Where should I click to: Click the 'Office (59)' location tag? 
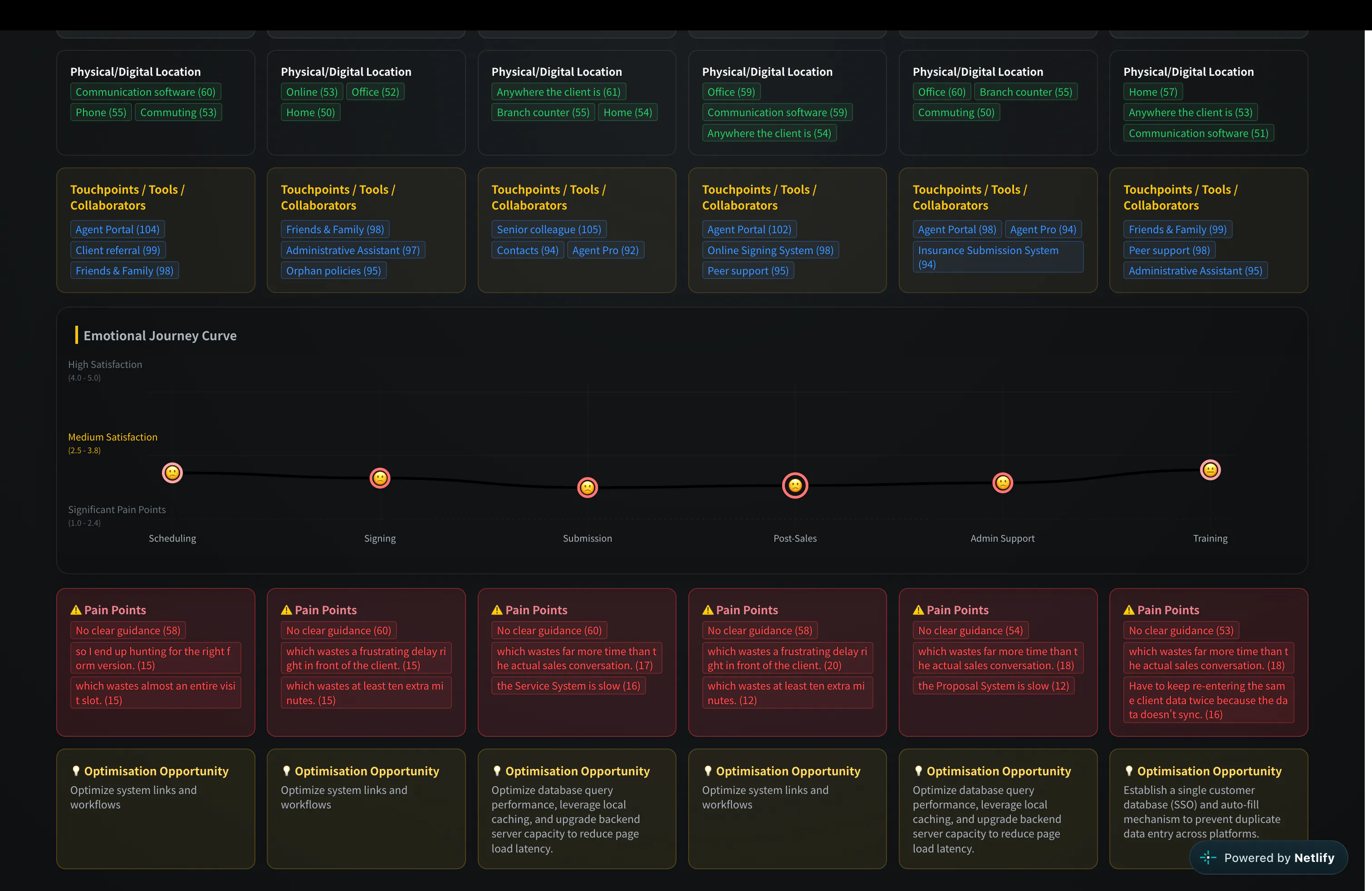point(731,92)
